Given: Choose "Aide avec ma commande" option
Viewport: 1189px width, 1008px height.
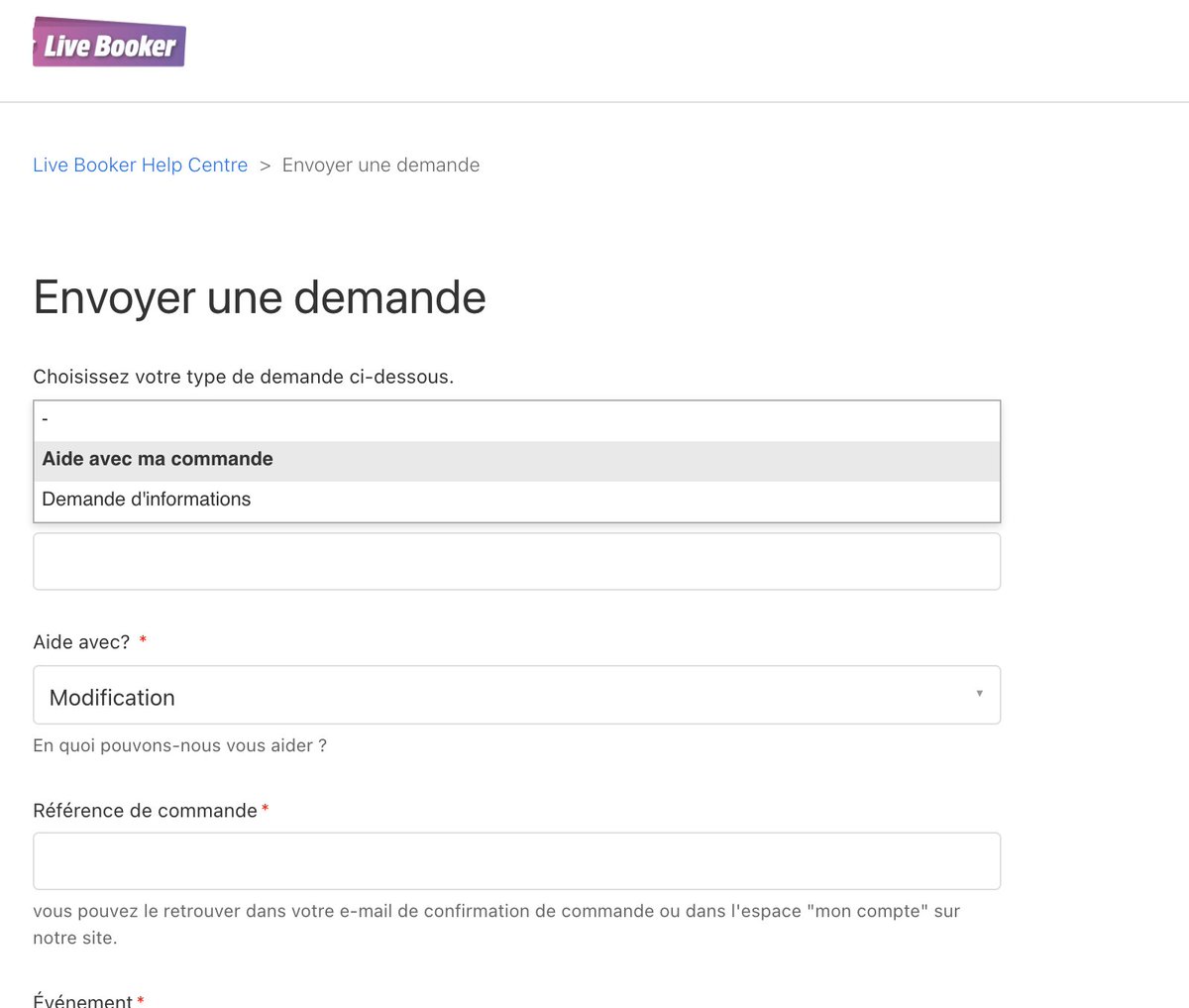Looking at the screenshot, I should pos(517,460).
